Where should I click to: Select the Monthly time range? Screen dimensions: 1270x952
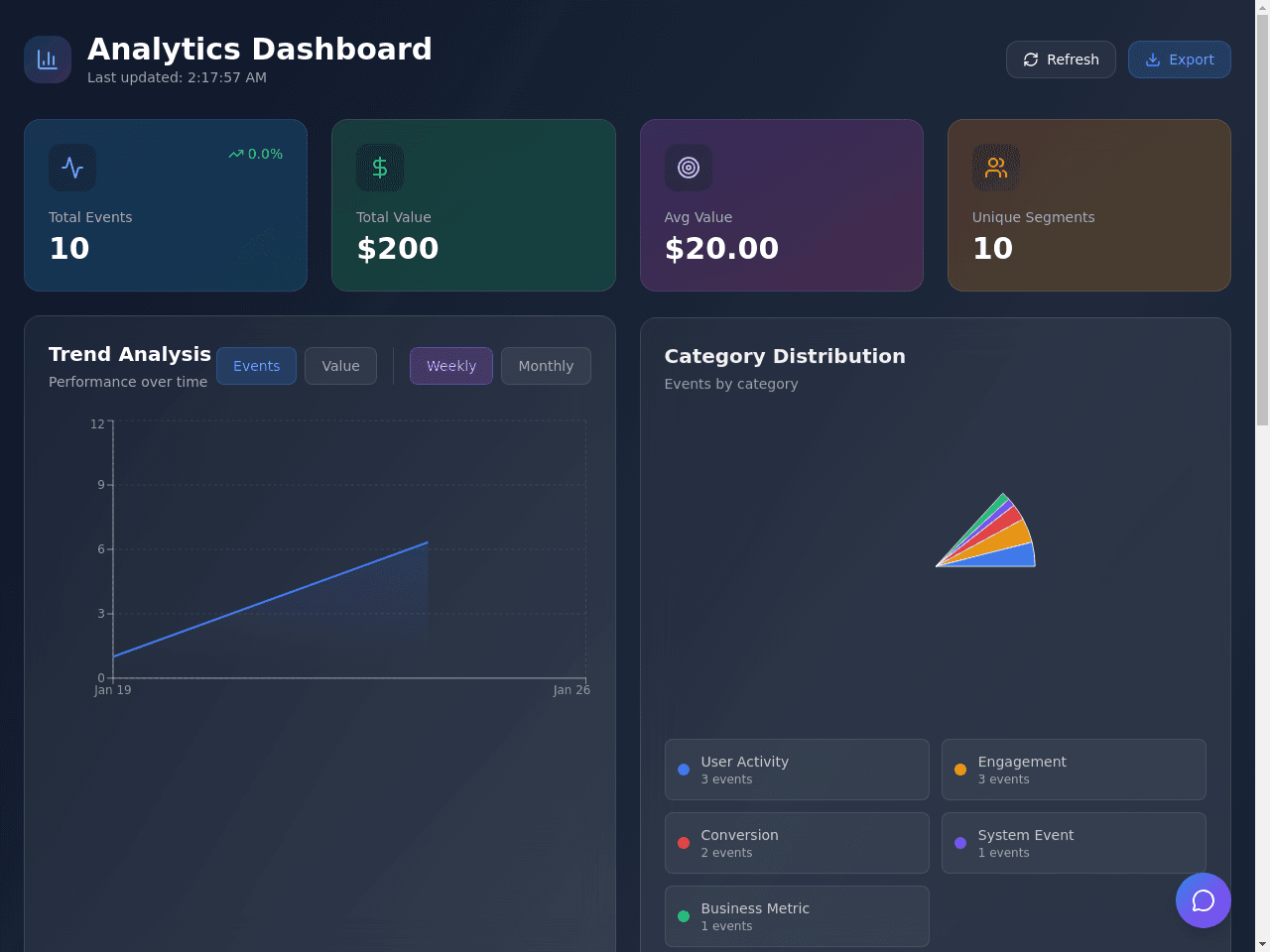click(546, 366)
